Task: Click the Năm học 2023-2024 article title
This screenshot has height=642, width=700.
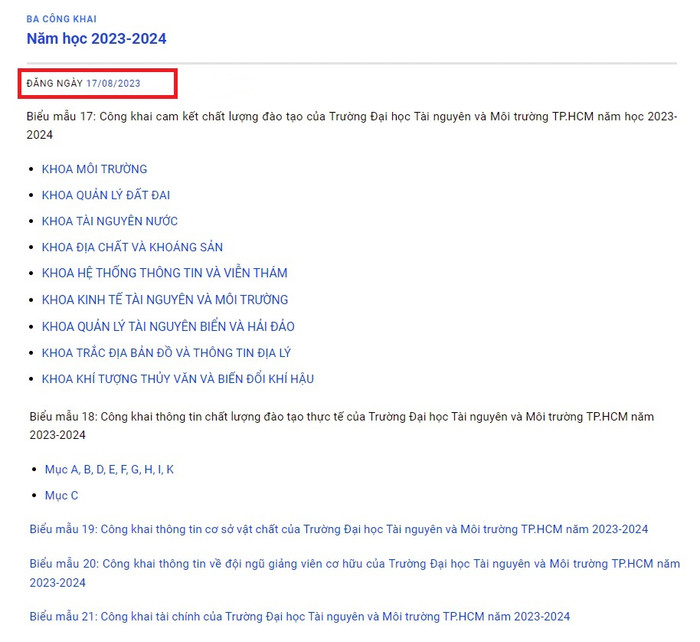Action: pos(96,39)
